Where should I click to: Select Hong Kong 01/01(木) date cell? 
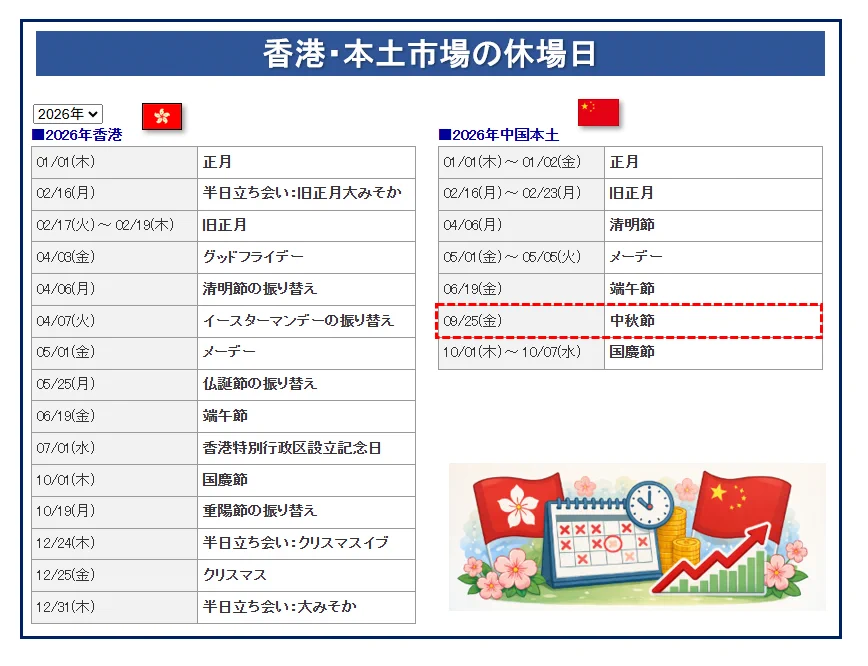[x=115, y=162]
